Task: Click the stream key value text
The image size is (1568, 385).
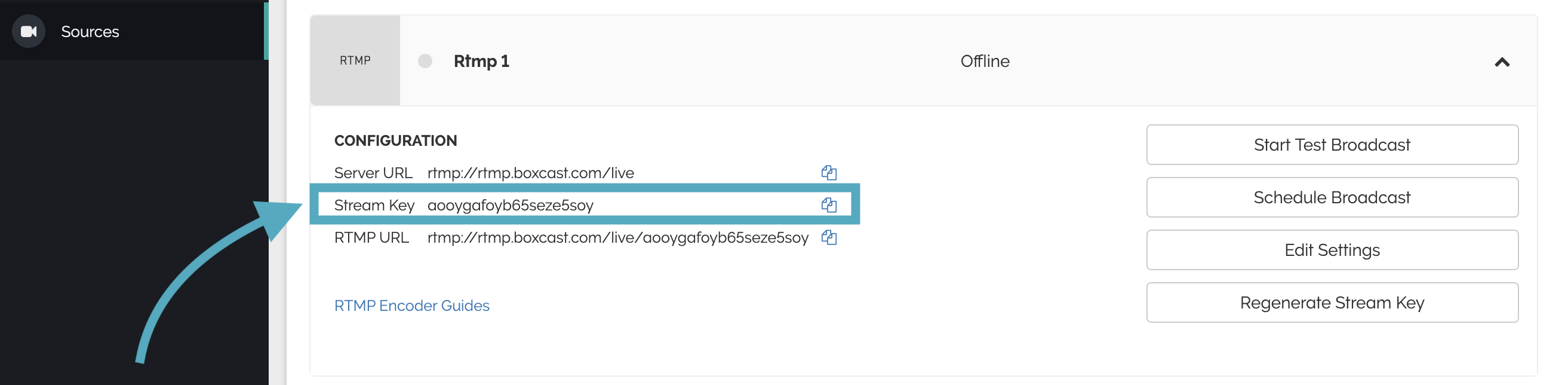Action: tap(510, 205)
